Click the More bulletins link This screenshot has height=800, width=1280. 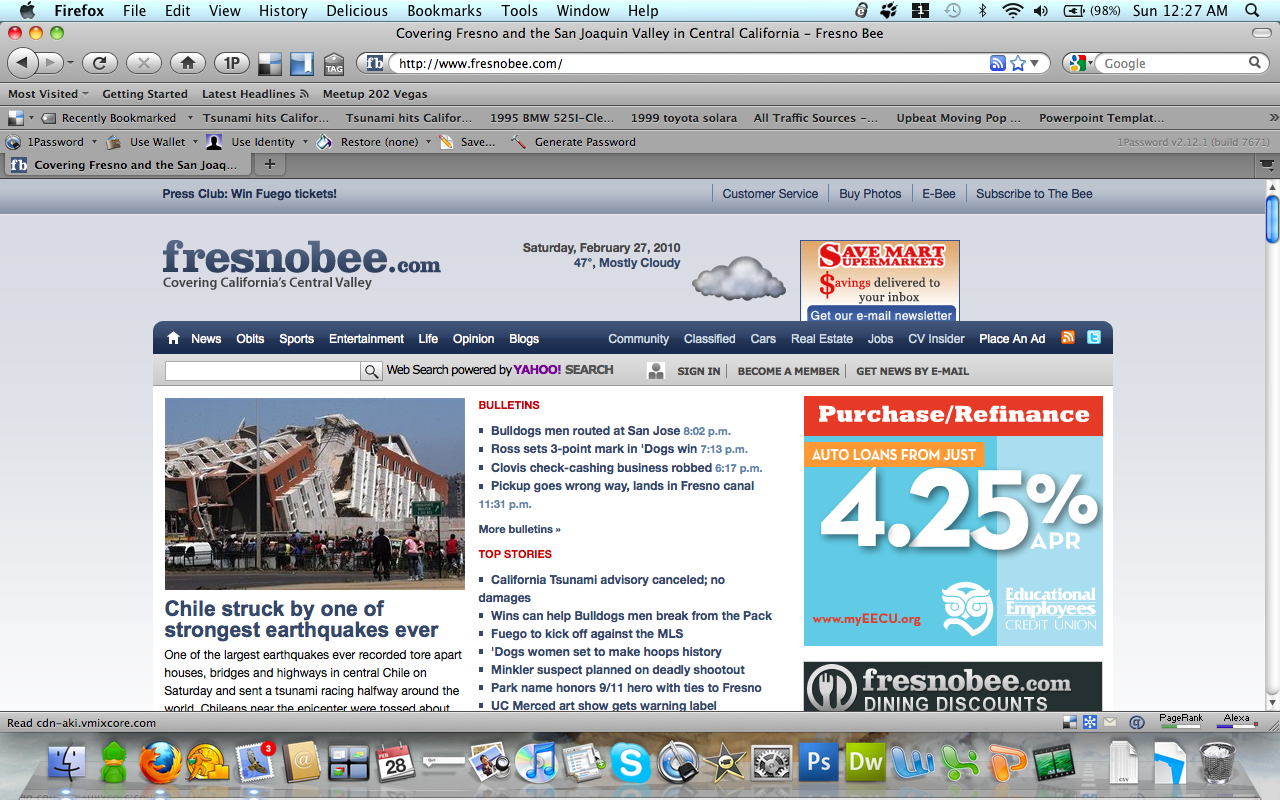519,529
